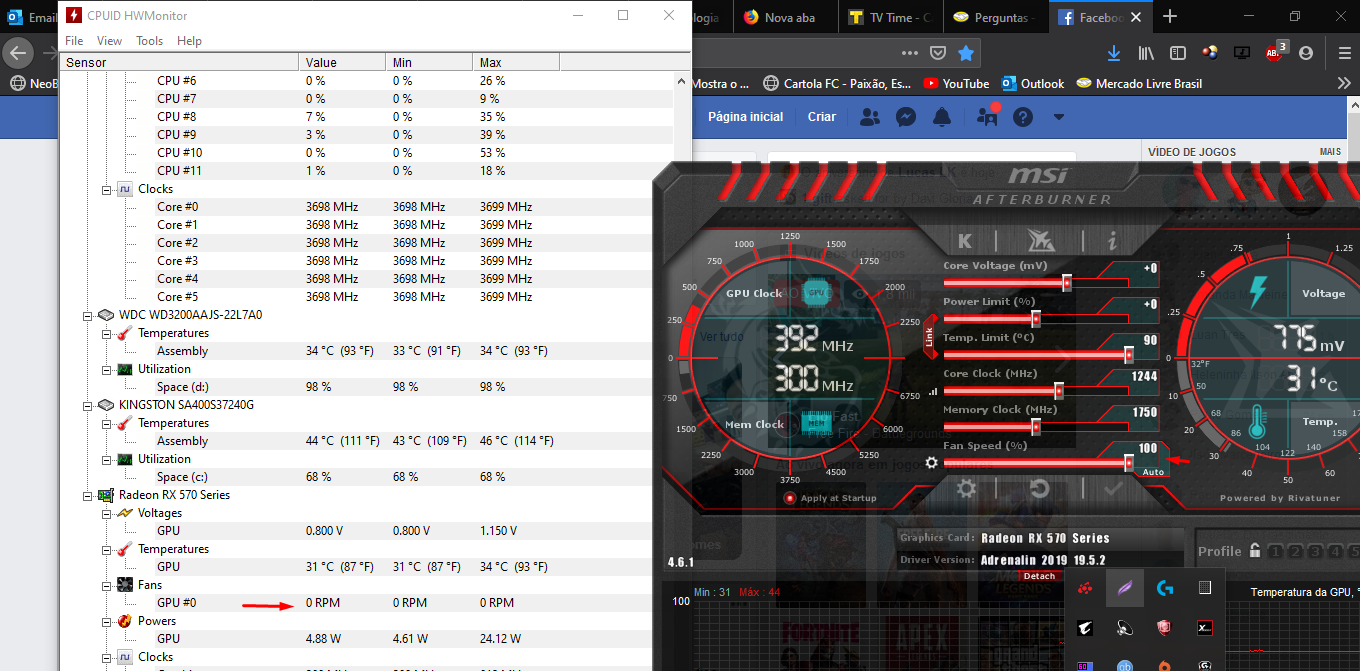Image resolution: width=1360 pixels, height=671 pixels.
Task: Open the Afterburner information i button
Action: point(1113,240)
